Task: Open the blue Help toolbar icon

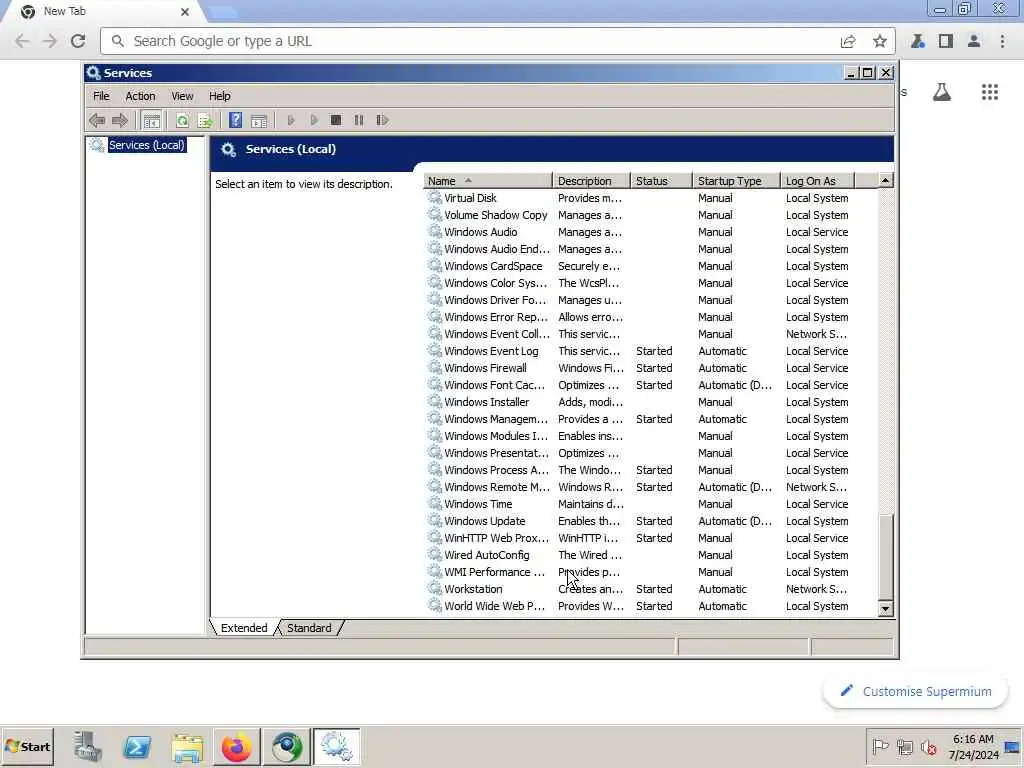Action: click(236, 120)
